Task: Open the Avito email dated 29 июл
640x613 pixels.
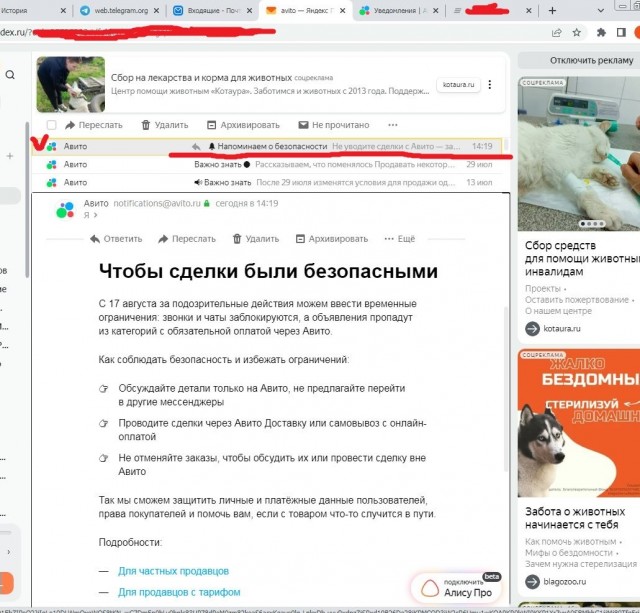Action: pyautogui.click(x=267, y=164)
